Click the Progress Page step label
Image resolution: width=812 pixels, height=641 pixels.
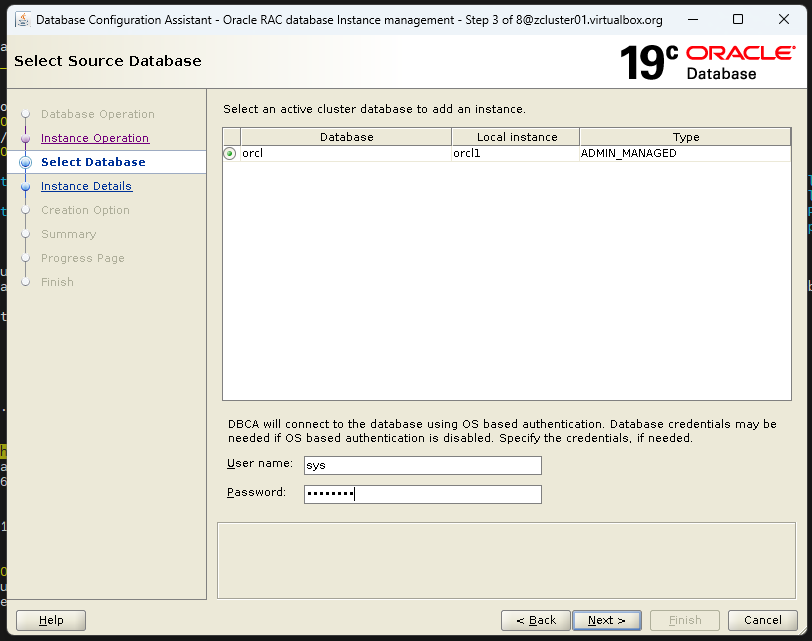click(x=83, y=258)
